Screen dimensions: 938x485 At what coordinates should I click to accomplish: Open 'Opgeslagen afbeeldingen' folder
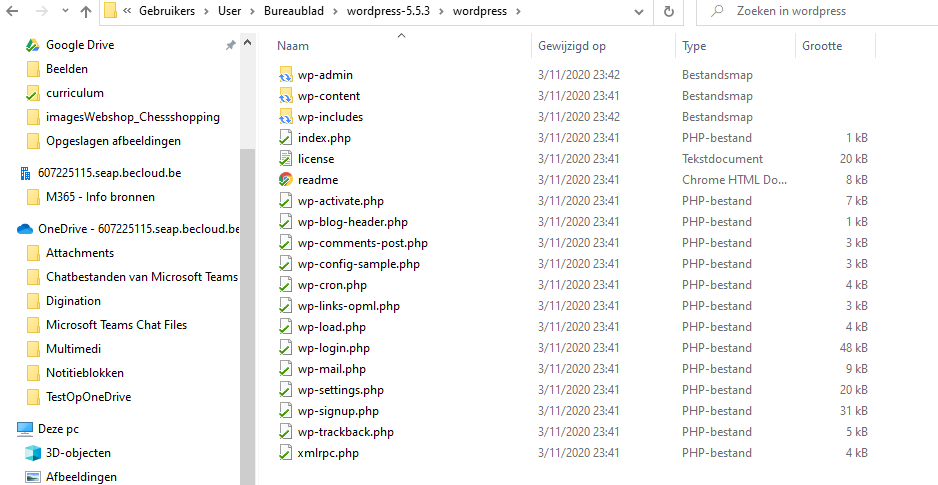(x=113, y=141)
